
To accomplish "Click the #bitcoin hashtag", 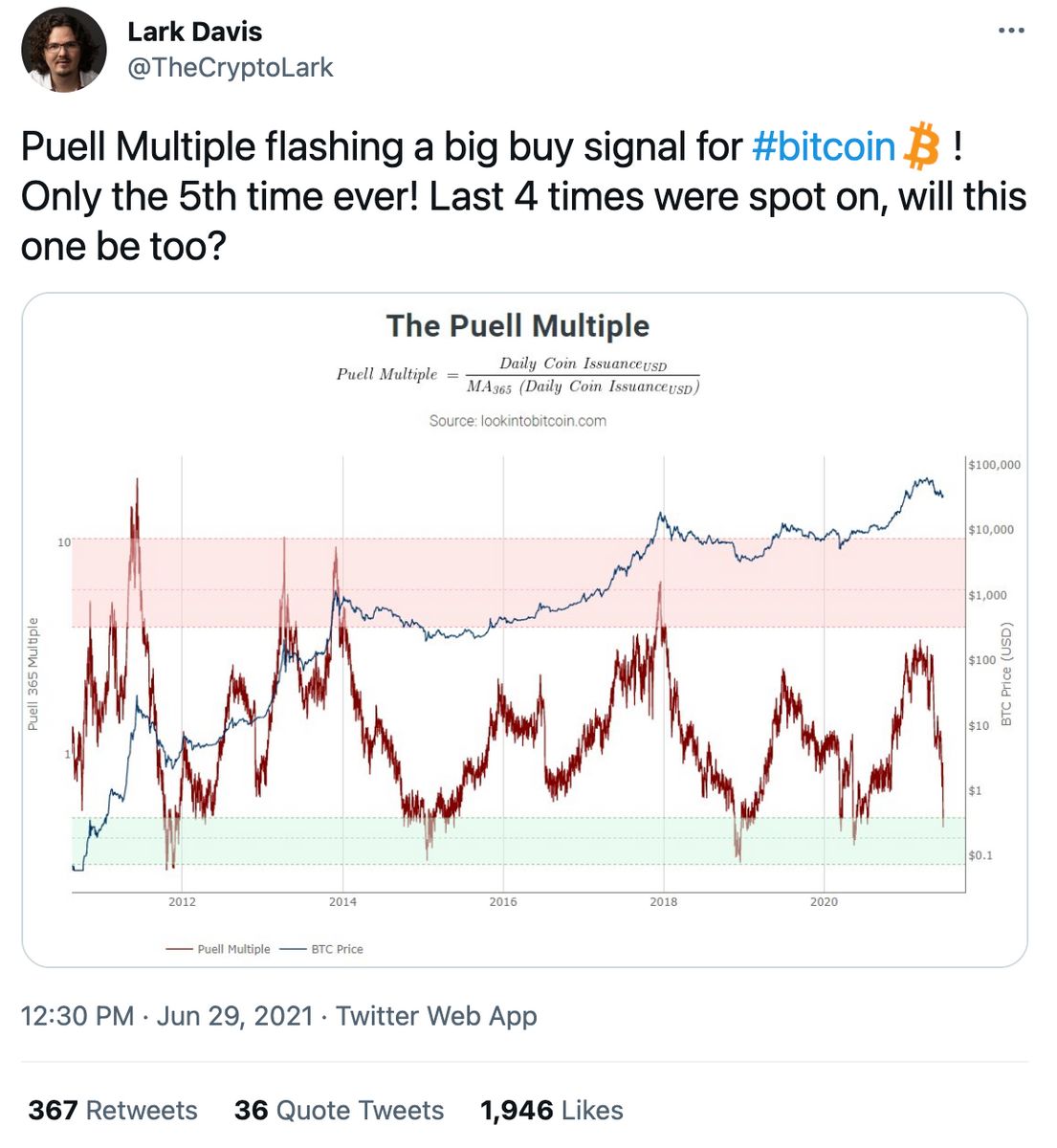I will click(x=823, y=147).
